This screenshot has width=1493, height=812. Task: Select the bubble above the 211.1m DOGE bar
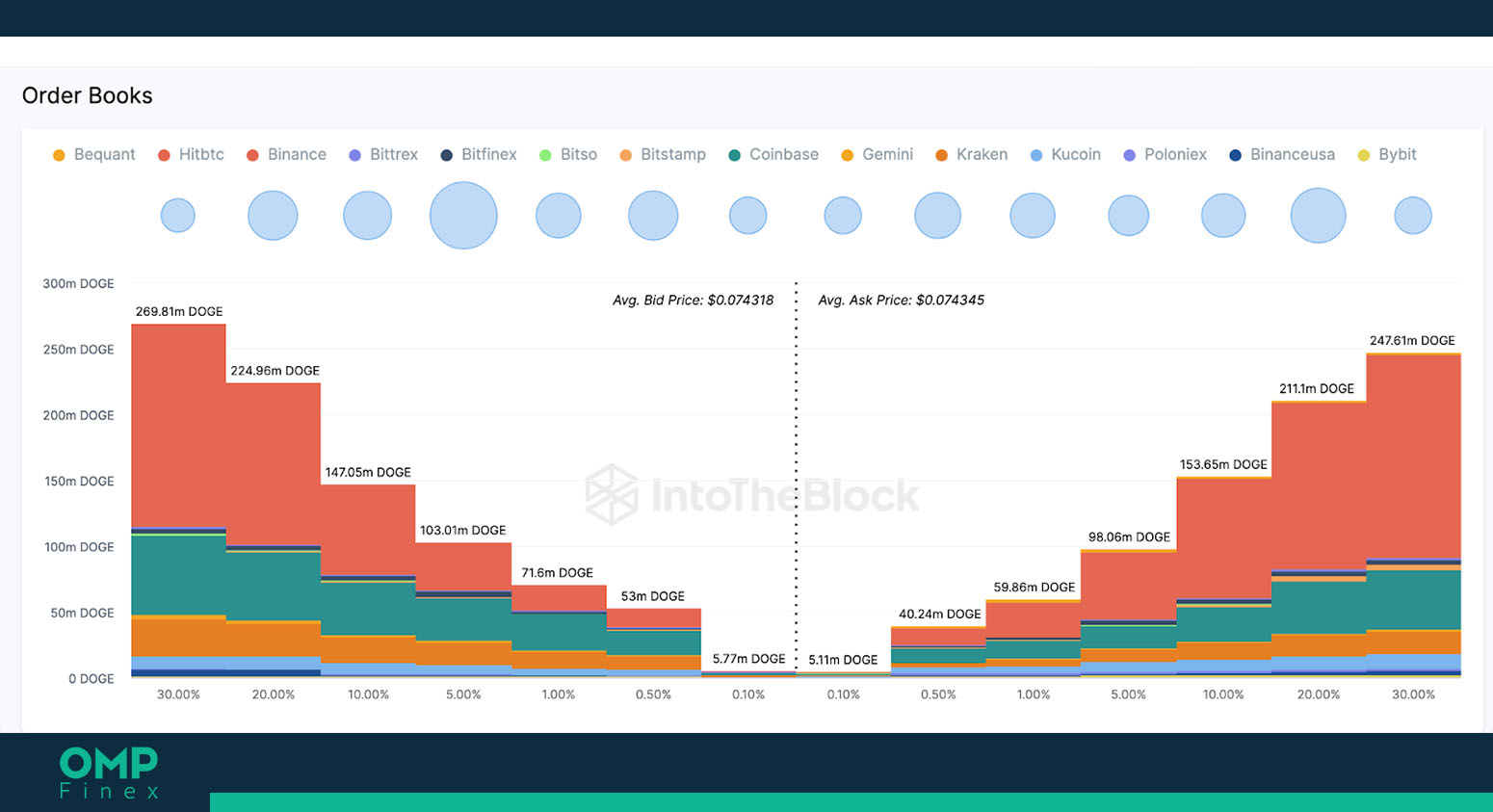point(1319,215)
